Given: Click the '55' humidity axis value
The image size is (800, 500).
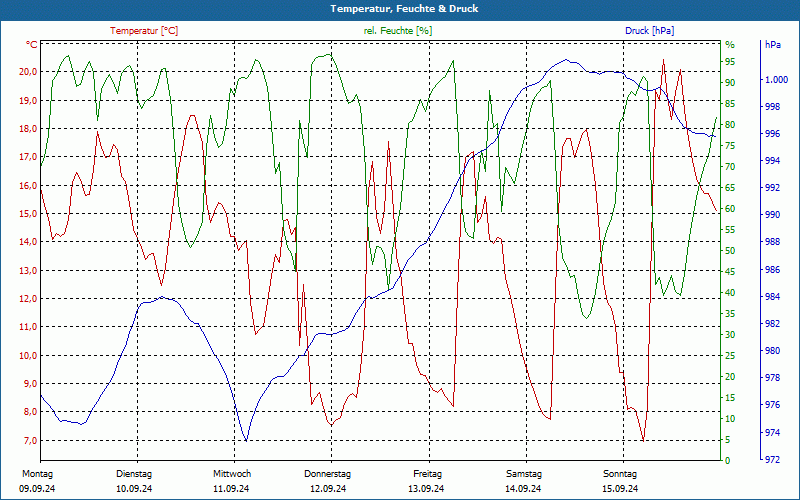Looking at the screenshot, I should 730,230.
